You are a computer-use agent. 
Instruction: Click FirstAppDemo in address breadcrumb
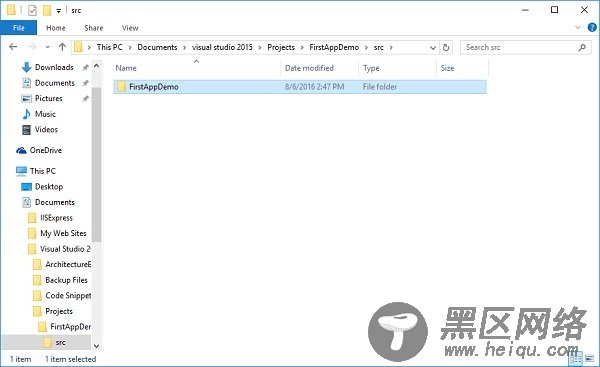coord(334,47)
